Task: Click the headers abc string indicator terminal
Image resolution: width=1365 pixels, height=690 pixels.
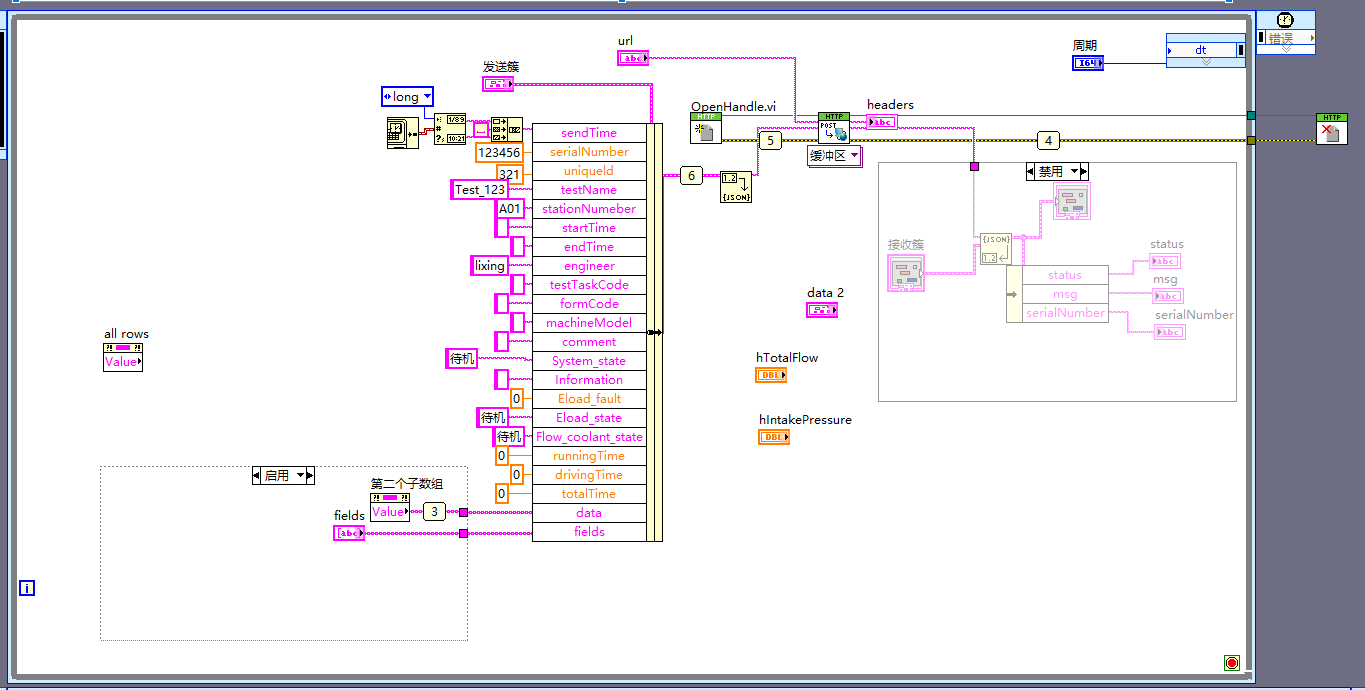Action: click(881, 121)
